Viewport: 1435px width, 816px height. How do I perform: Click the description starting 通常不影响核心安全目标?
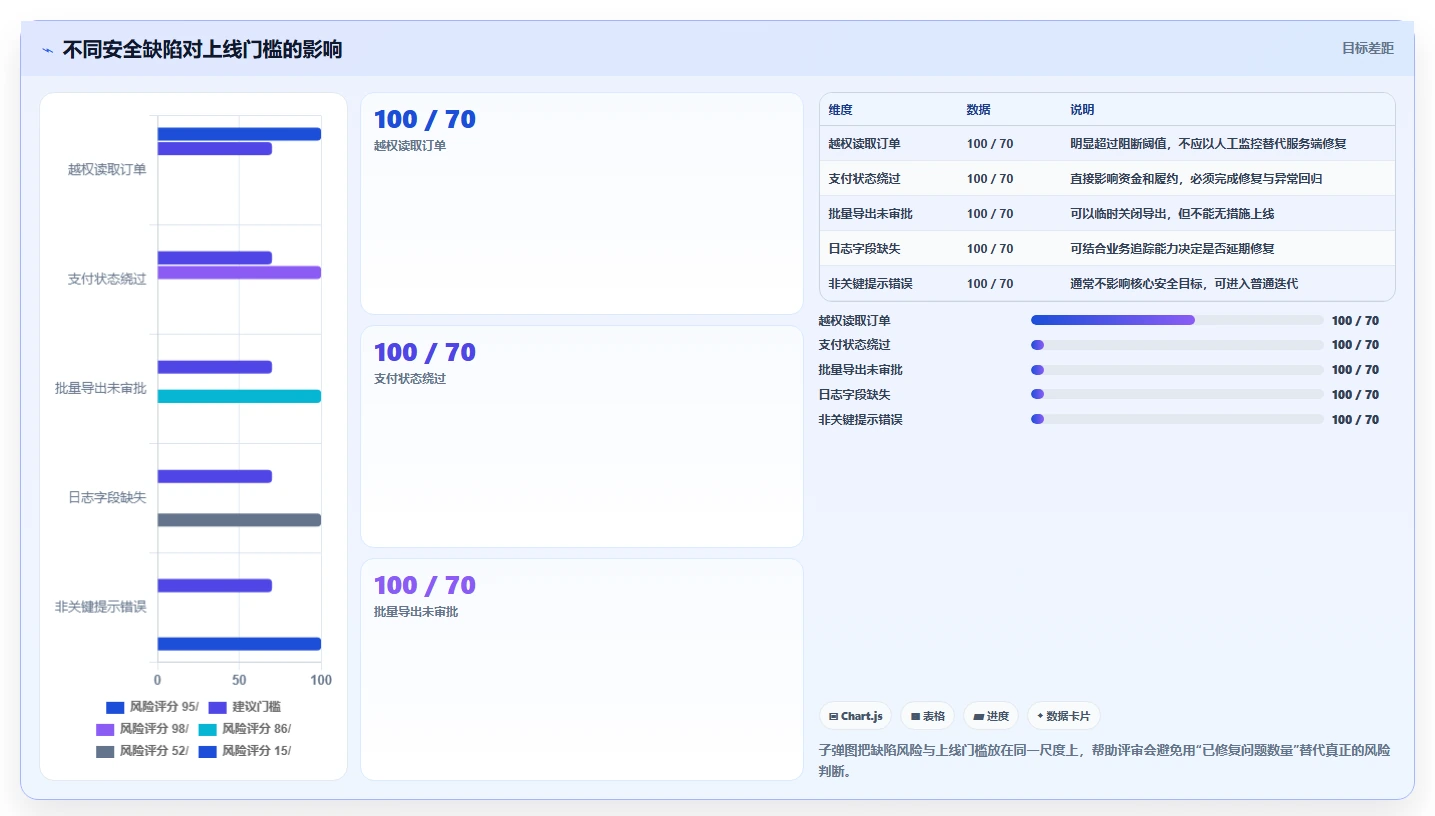(x=1184, y=284)
